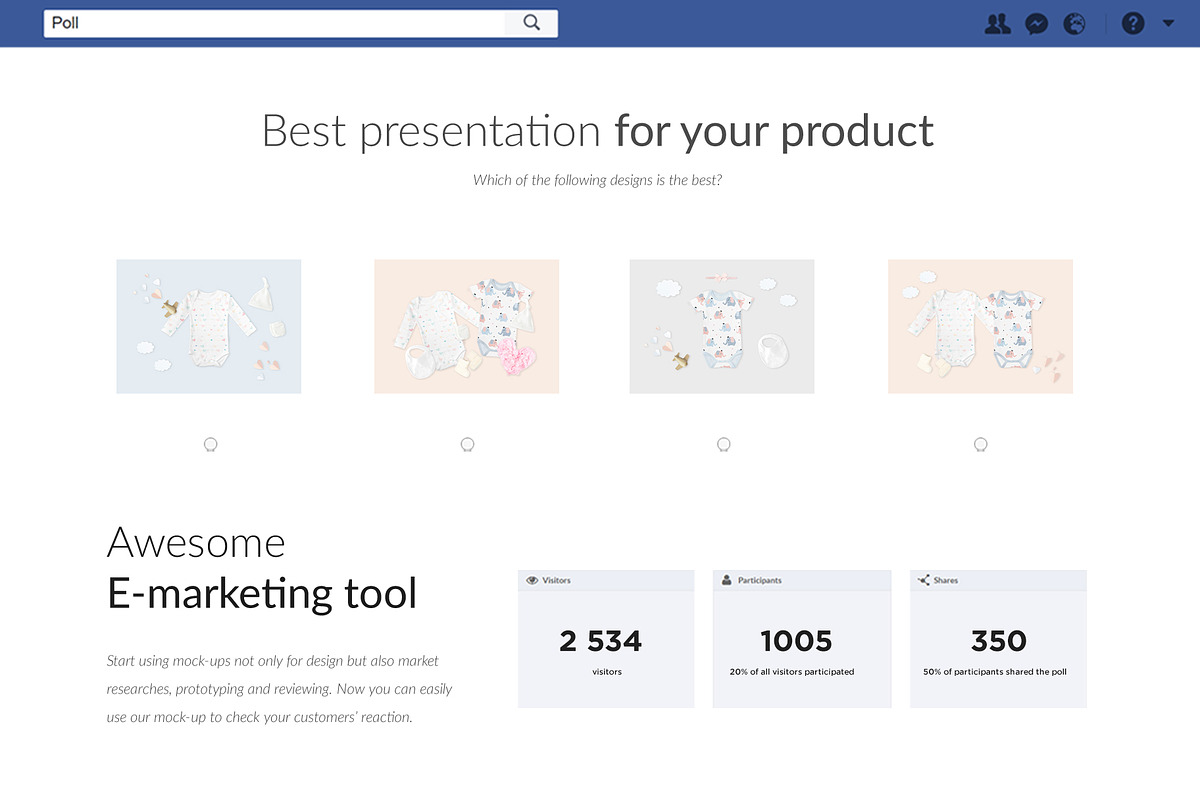Click "20% of all visitors participated" text

[x=792, y=672]
